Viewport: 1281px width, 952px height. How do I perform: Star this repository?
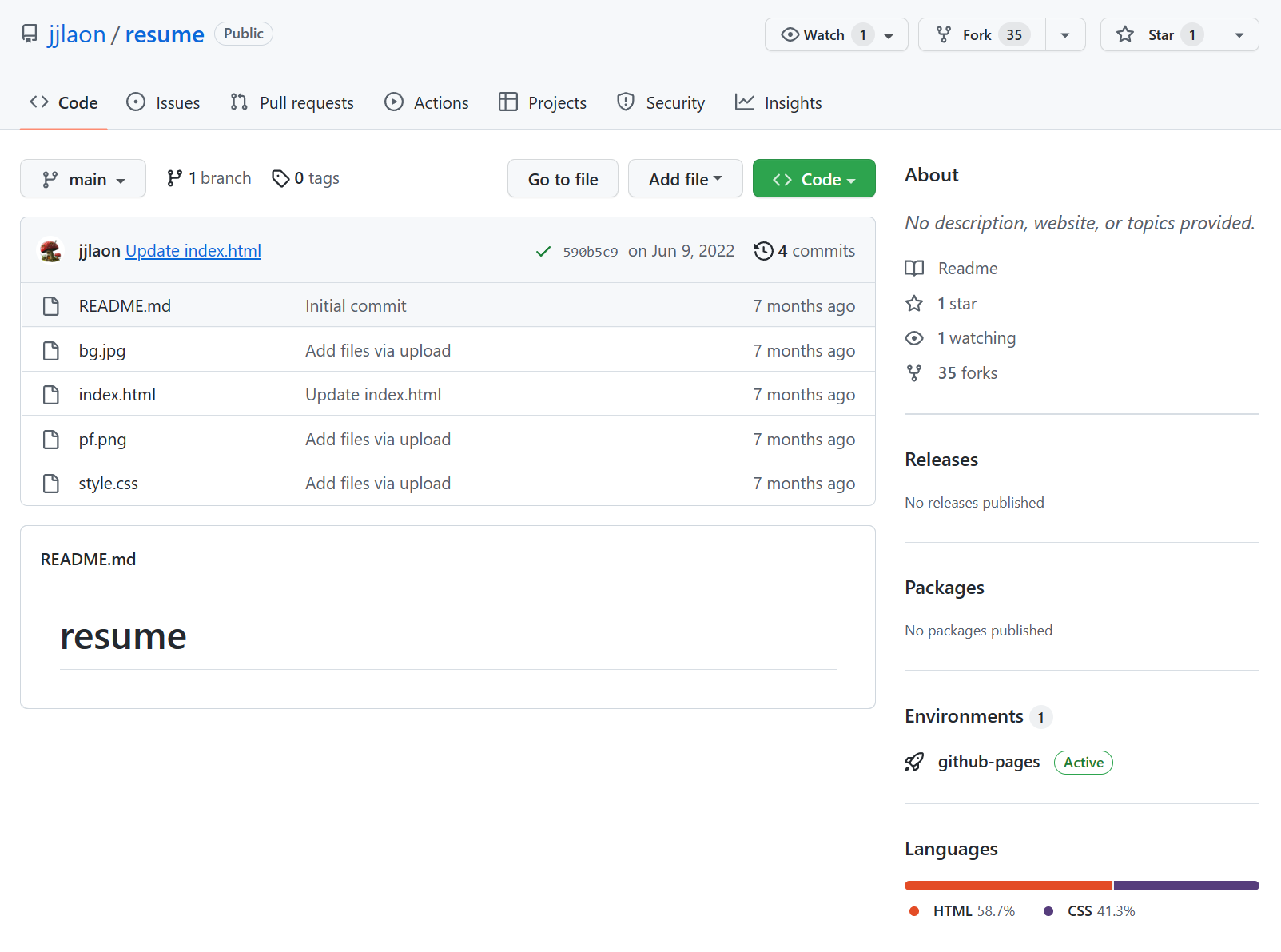tap(1160, 34)
